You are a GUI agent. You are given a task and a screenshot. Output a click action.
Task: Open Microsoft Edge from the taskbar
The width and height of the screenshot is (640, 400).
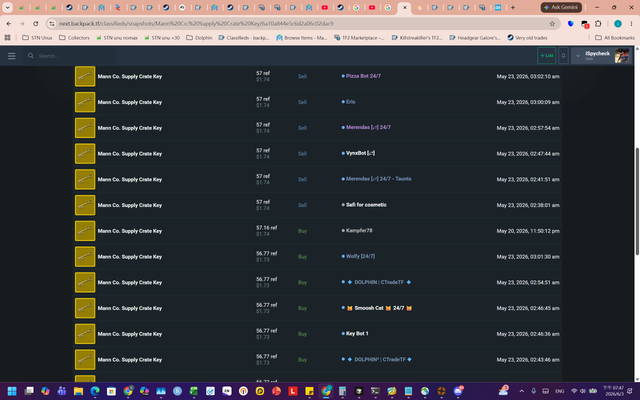(95, 391)
